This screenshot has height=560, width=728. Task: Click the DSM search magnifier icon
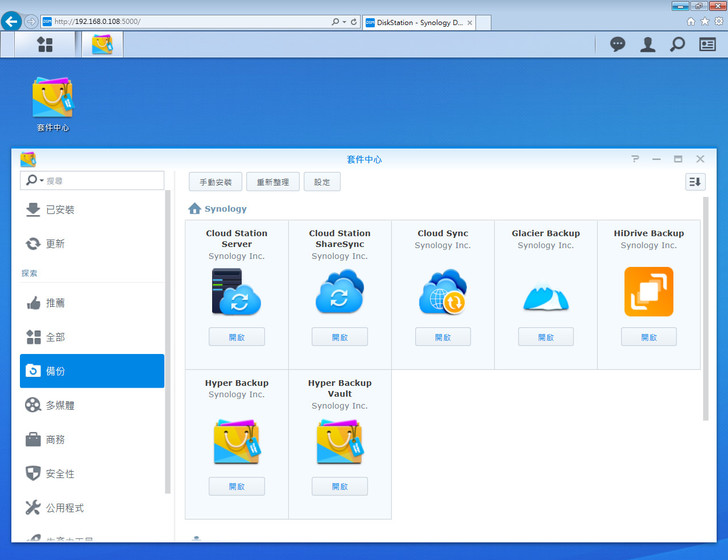click(677, 44)
